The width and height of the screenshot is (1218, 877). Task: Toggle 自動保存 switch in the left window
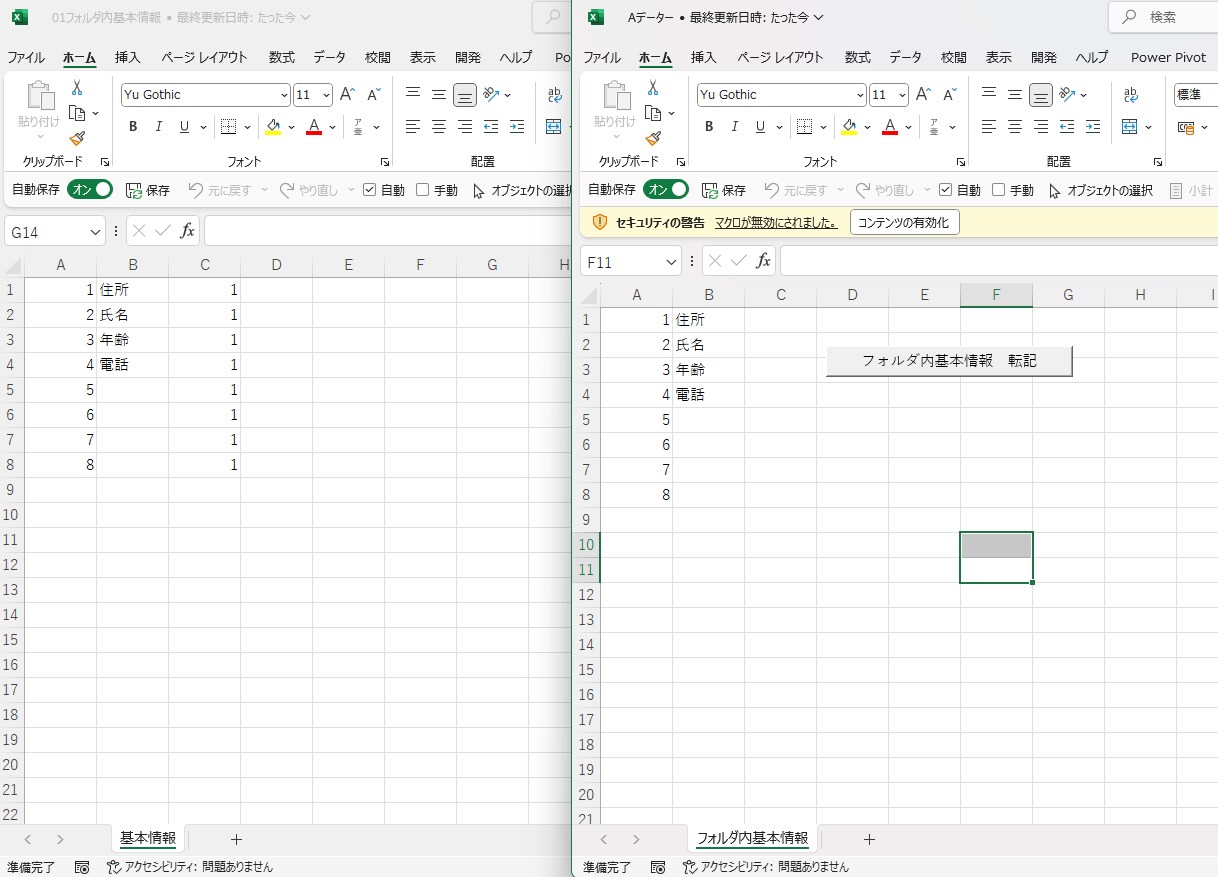click(90, 189)
